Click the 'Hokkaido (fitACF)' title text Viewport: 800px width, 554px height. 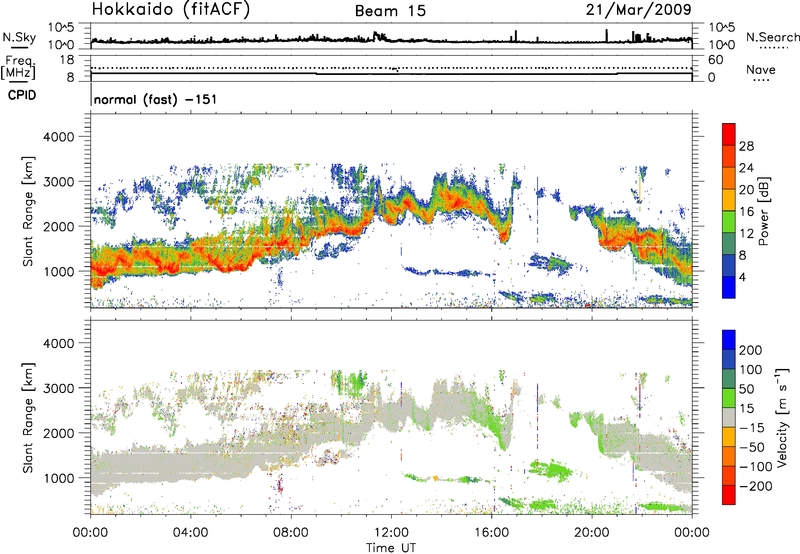point(171,10)
